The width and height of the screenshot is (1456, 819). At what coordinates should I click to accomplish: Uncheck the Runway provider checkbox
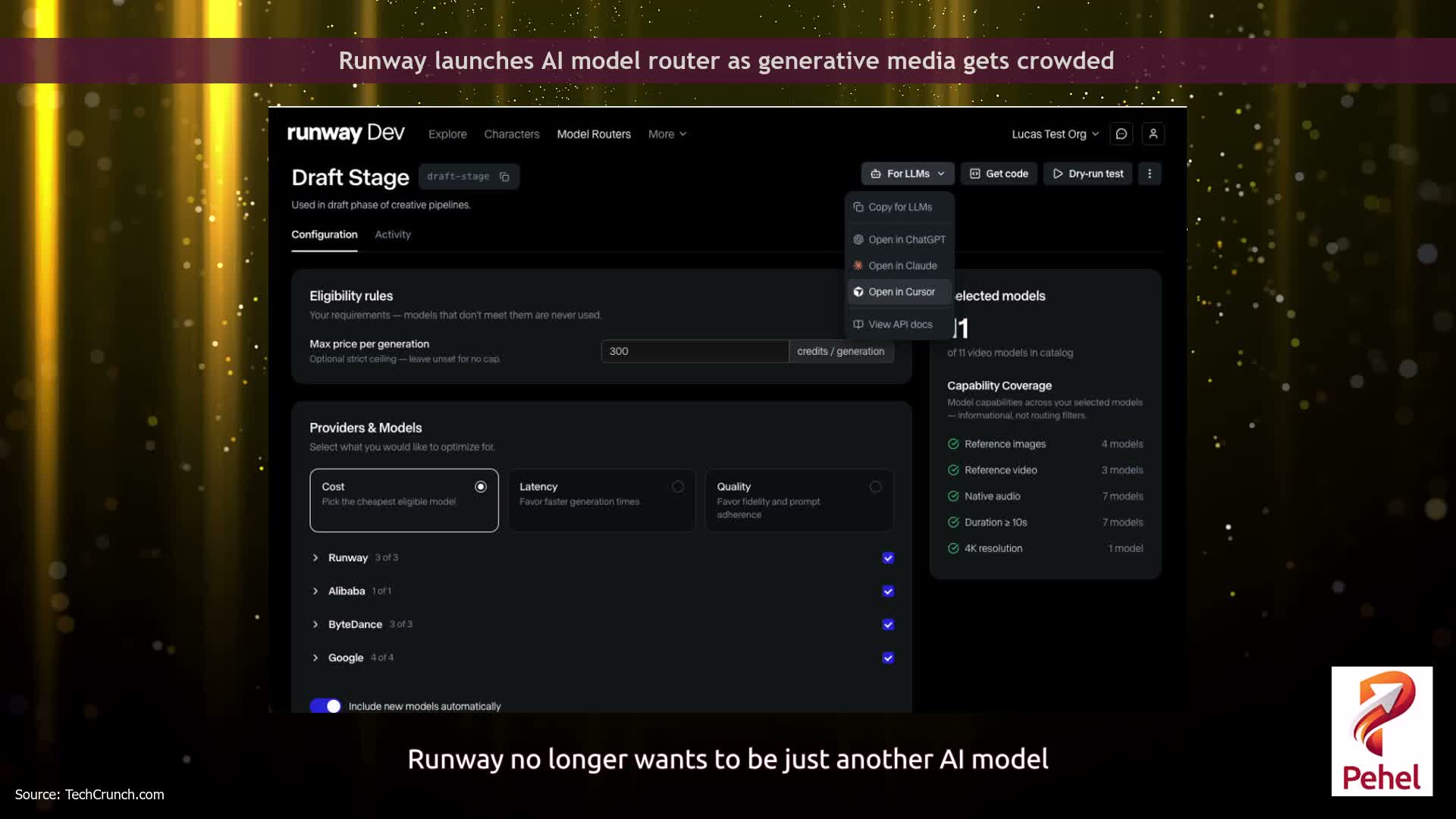pyautogui.click(x=888, y=558)
